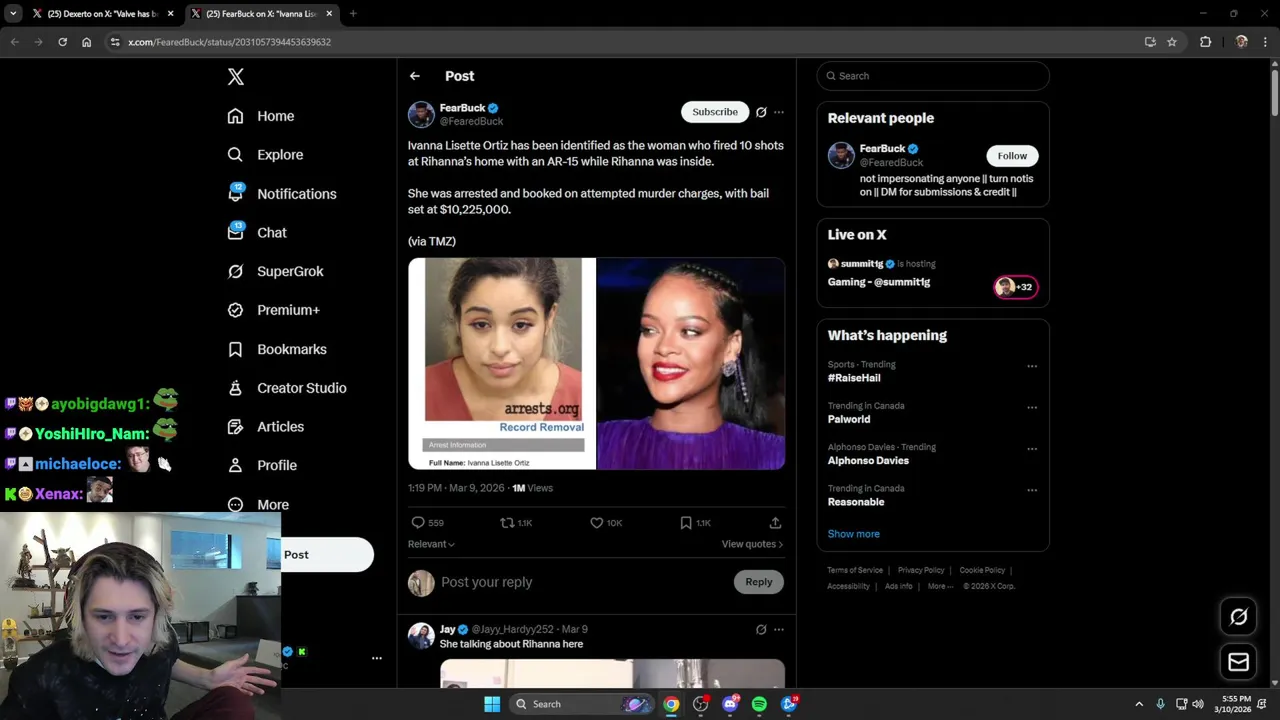Click the share icon on the post

775,523
